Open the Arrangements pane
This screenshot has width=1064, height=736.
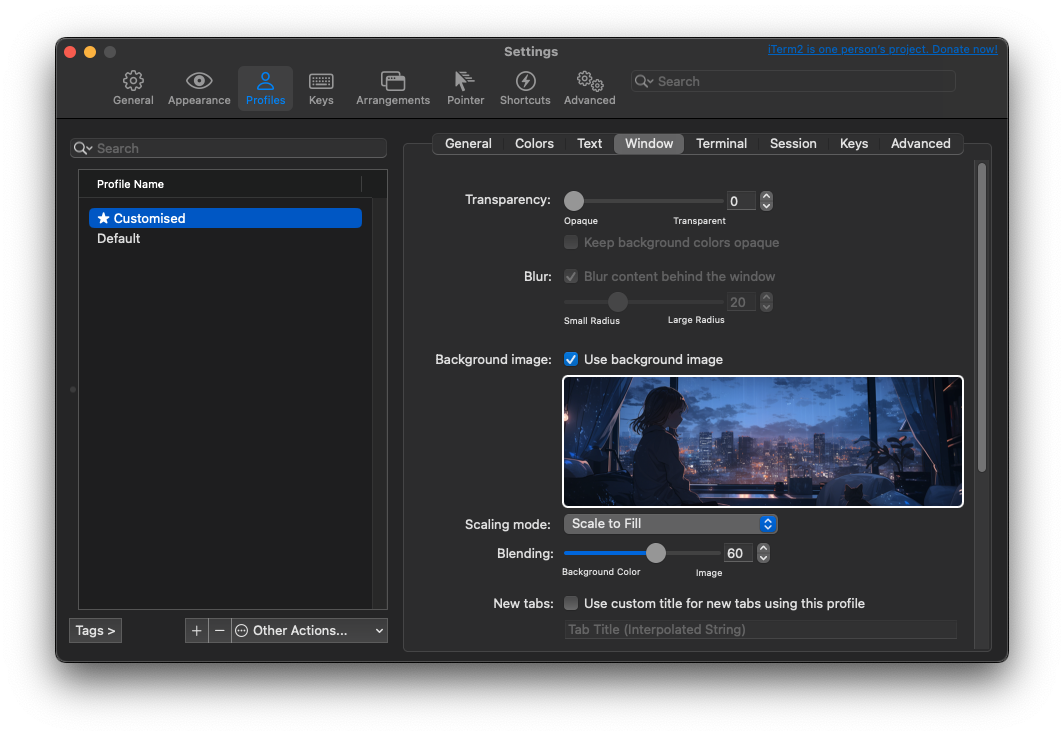393,88
